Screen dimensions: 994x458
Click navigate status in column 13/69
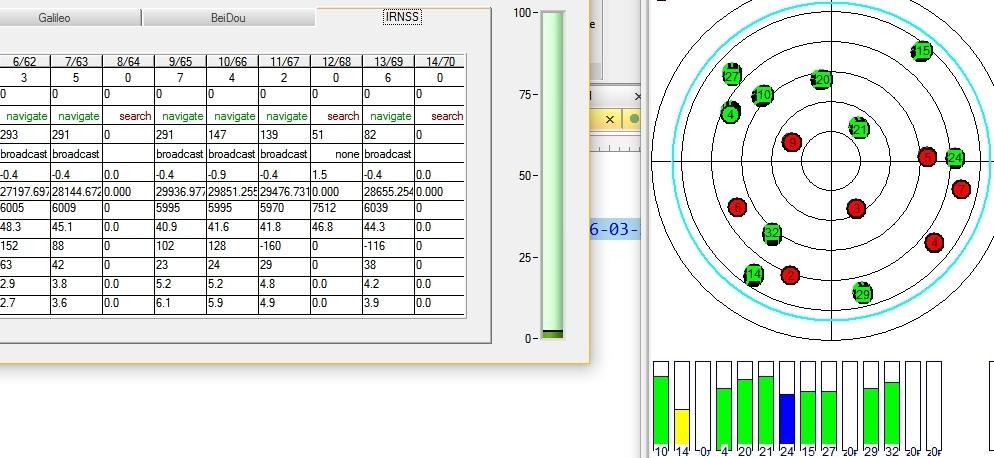point(390,116)
